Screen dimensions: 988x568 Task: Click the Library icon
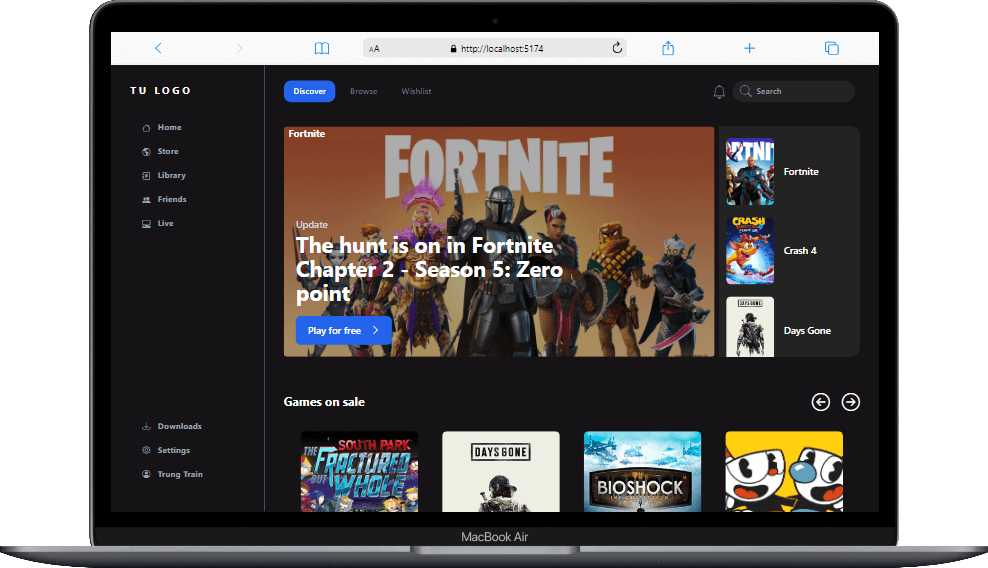(146, 176)
